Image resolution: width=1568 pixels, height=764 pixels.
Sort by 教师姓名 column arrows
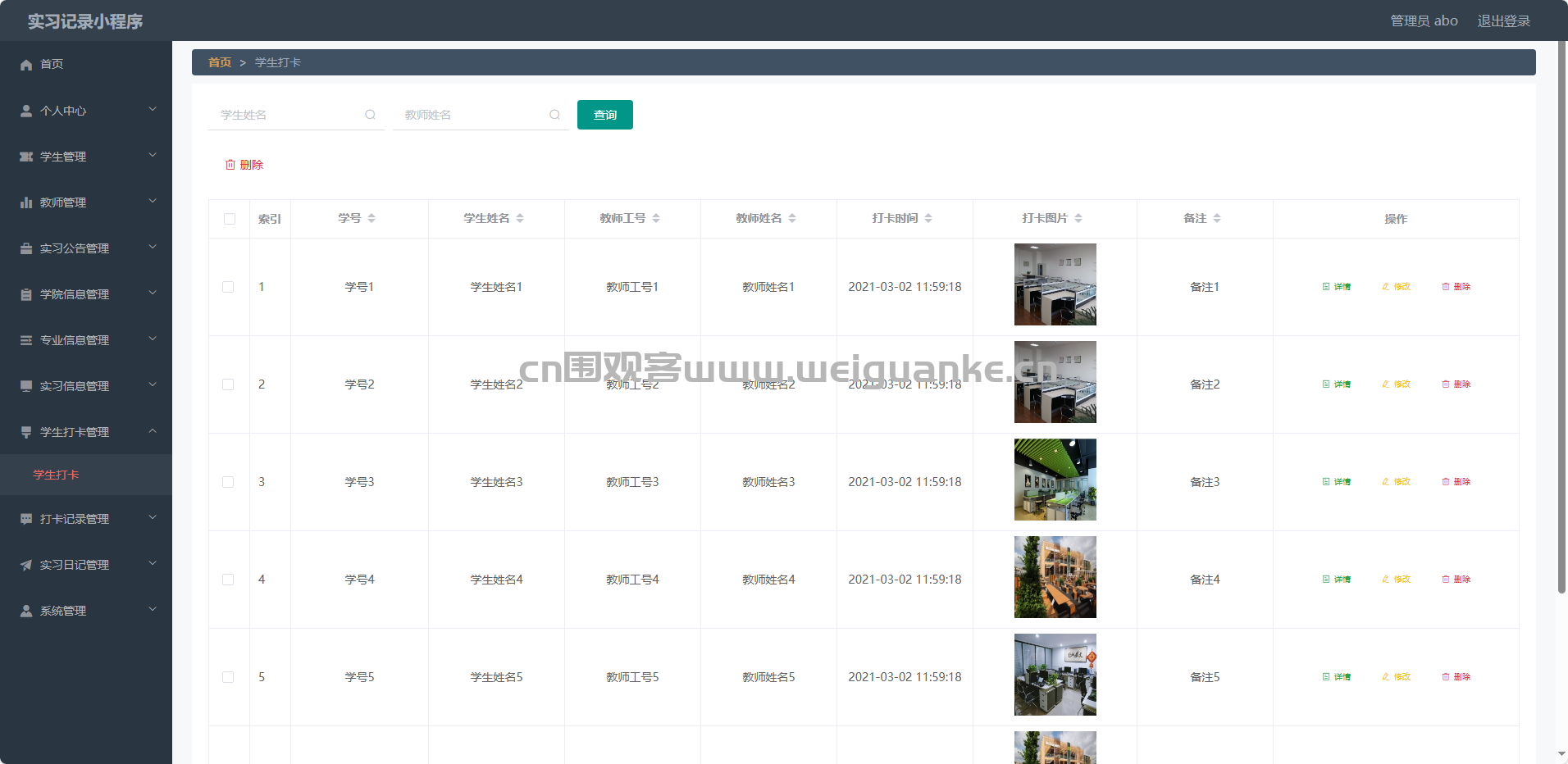click(x=792, y=218)
